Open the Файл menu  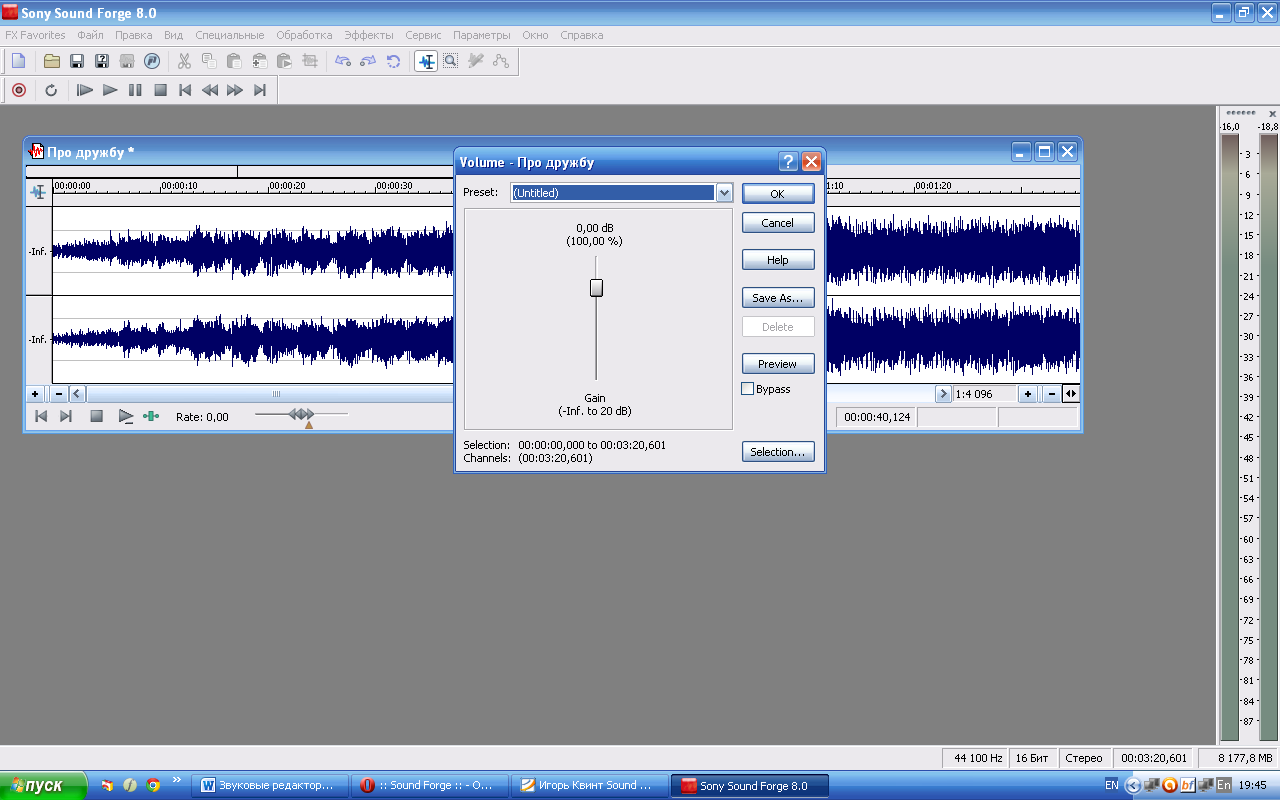tap(90, 35)
